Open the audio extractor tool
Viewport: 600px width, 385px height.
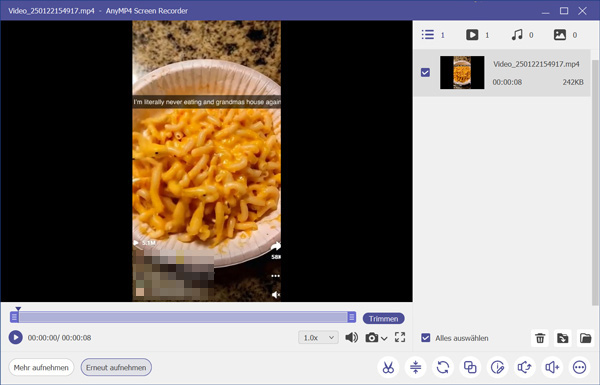coord(525,367)
